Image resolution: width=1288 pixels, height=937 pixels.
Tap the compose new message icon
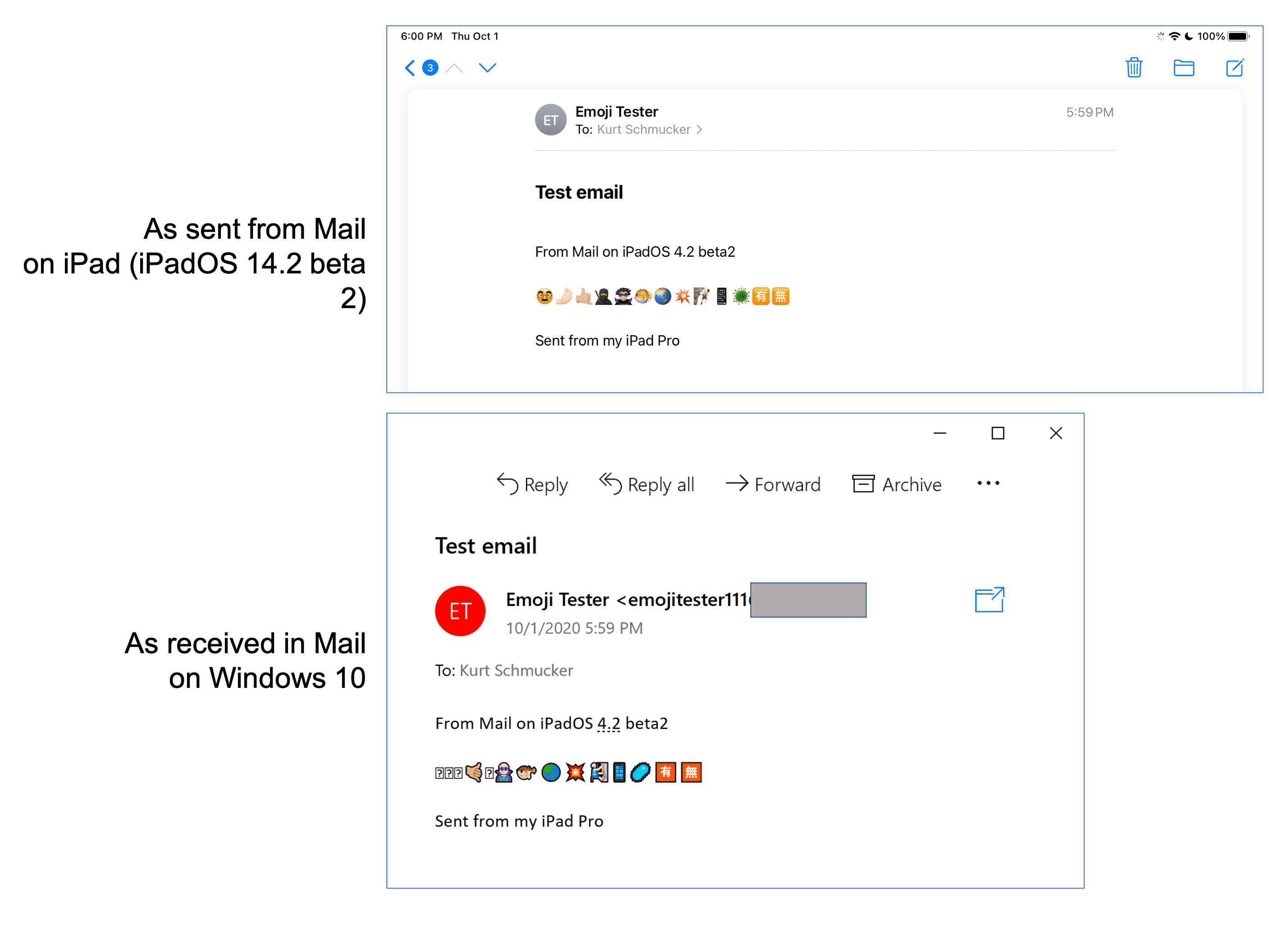(1235, 68)
